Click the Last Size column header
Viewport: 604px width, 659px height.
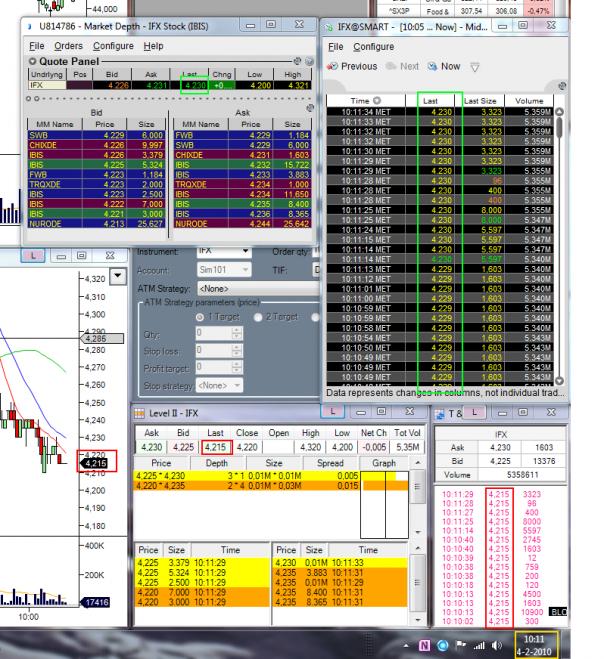480,101
